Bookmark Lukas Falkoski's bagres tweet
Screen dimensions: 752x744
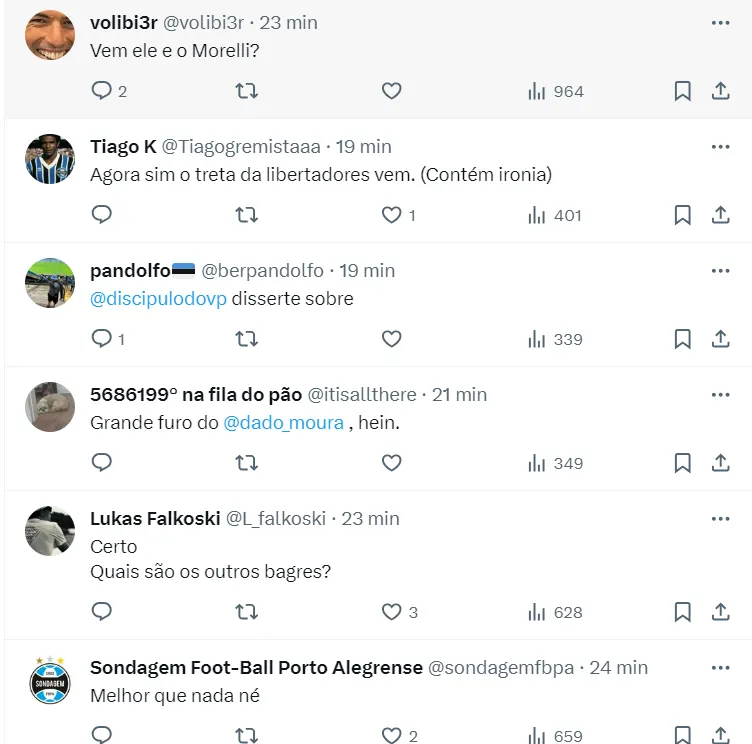(x=682, y=612)
